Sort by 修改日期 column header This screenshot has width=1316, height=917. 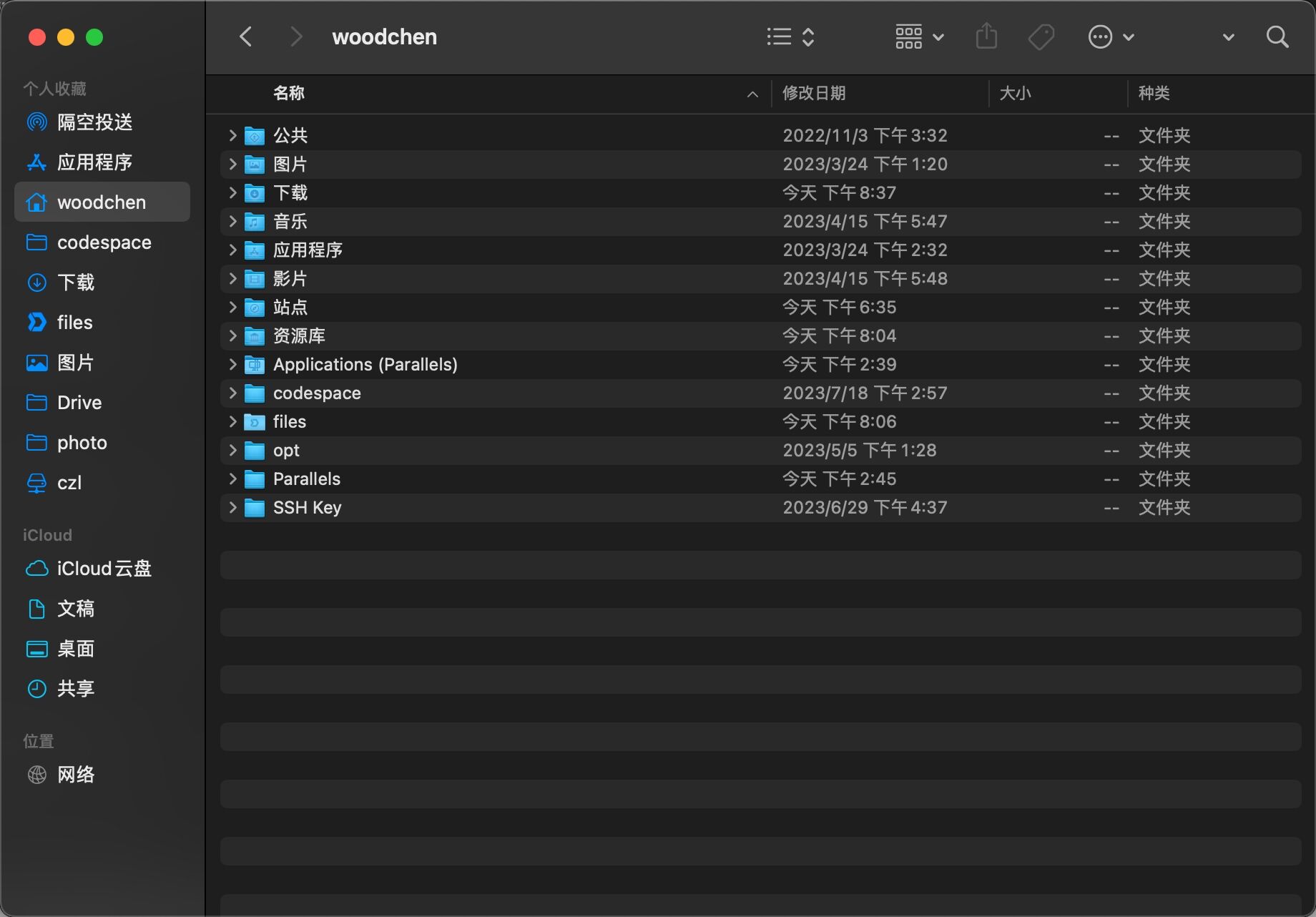[814, 93]
